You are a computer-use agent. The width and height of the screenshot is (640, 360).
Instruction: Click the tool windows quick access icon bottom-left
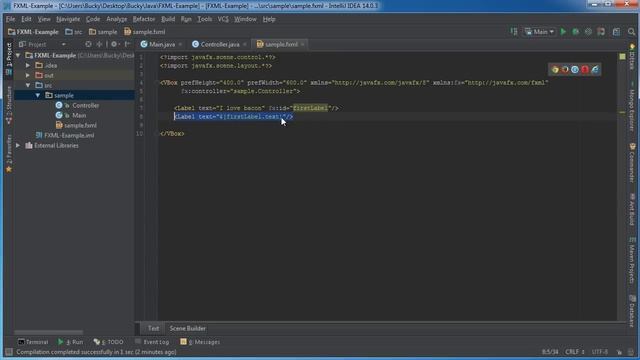click(9, 352)
